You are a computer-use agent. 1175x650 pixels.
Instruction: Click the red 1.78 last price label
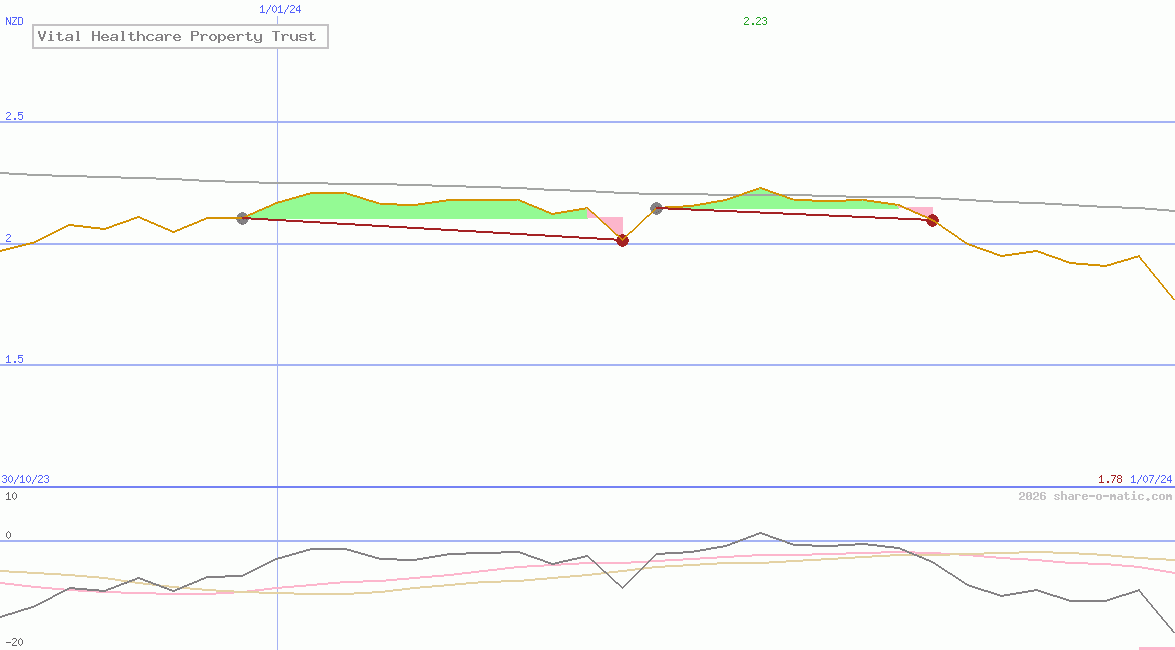[x=1110, y=479]
